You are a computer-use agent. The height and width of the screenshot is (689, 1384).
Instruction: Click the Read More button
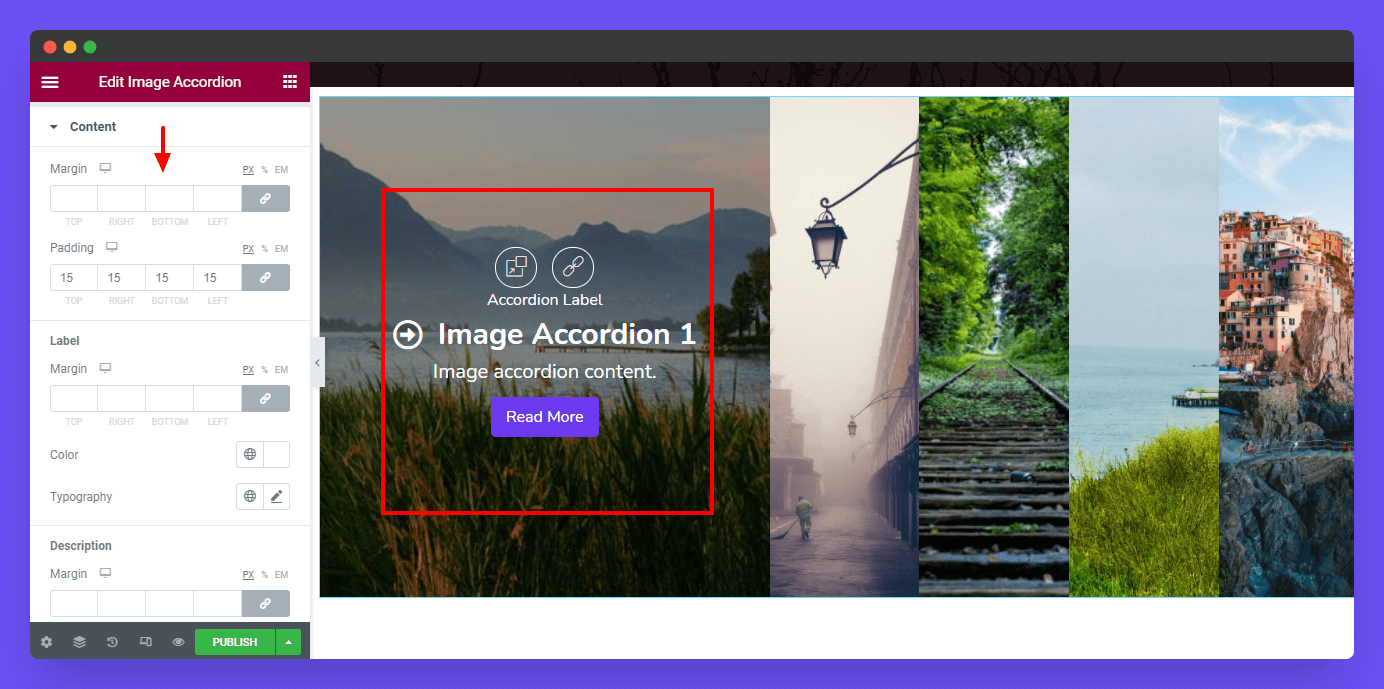pos(545,417)
